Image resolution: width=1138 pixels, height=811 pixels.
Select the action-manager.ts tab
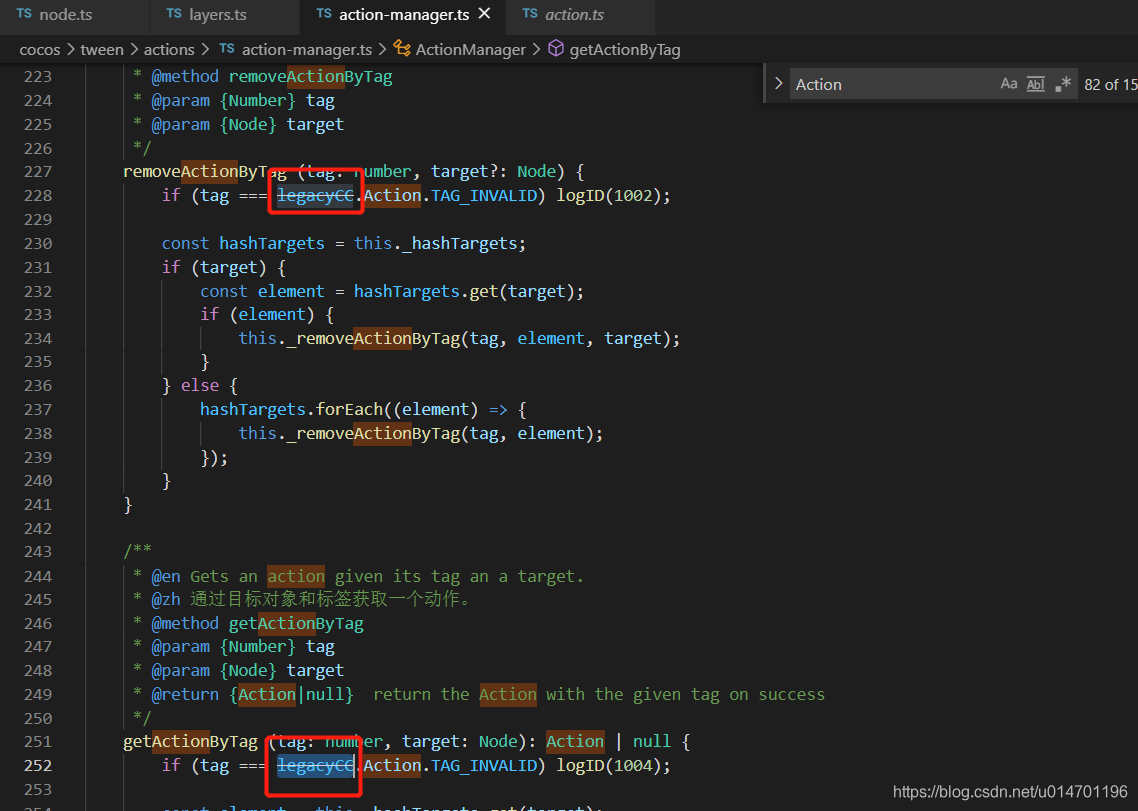pos(404,15)
